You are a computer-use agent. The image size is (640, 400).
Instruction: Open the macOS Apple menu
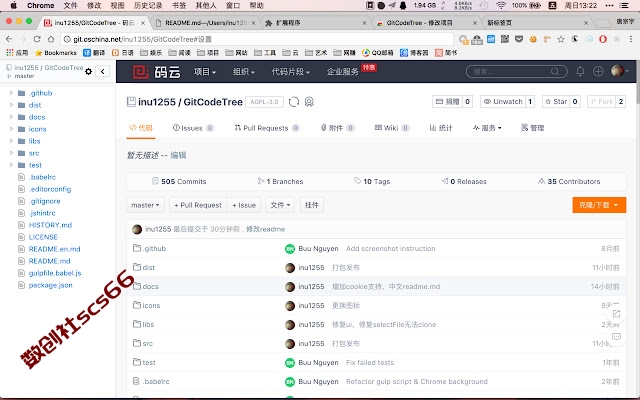tap(13, 5)
